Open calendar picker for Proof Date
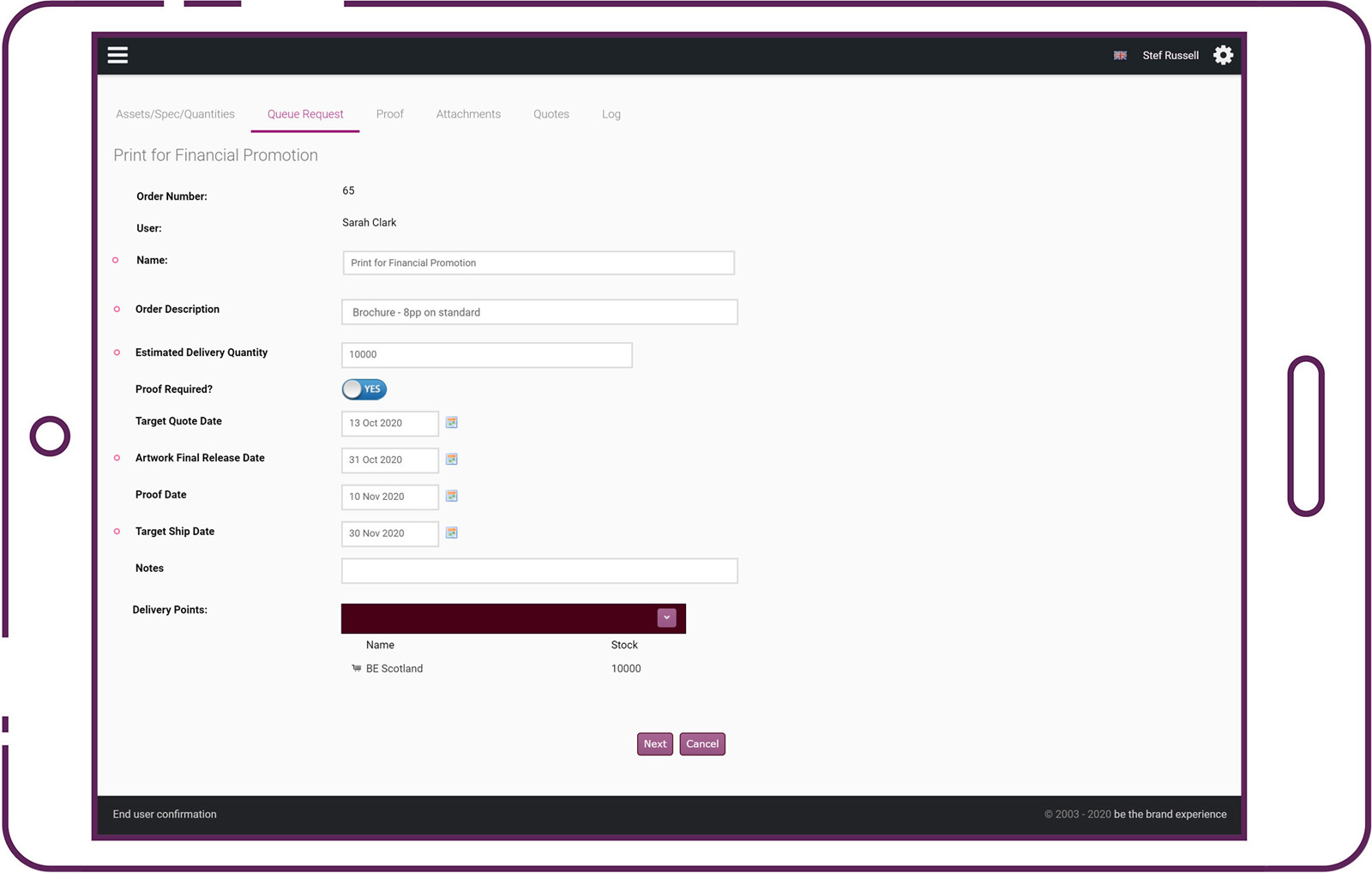The height and width of the screenshot is (873, 1372). click(452, 497)
